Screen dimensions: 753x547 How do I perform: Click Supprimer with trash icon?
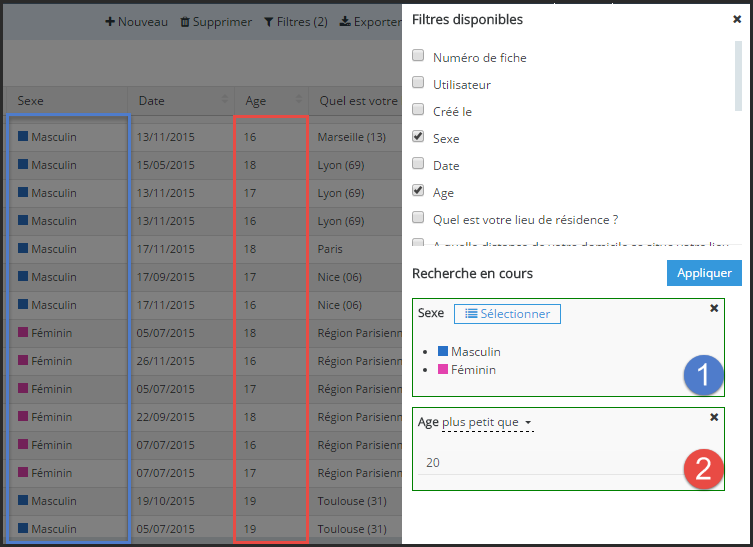216,22
